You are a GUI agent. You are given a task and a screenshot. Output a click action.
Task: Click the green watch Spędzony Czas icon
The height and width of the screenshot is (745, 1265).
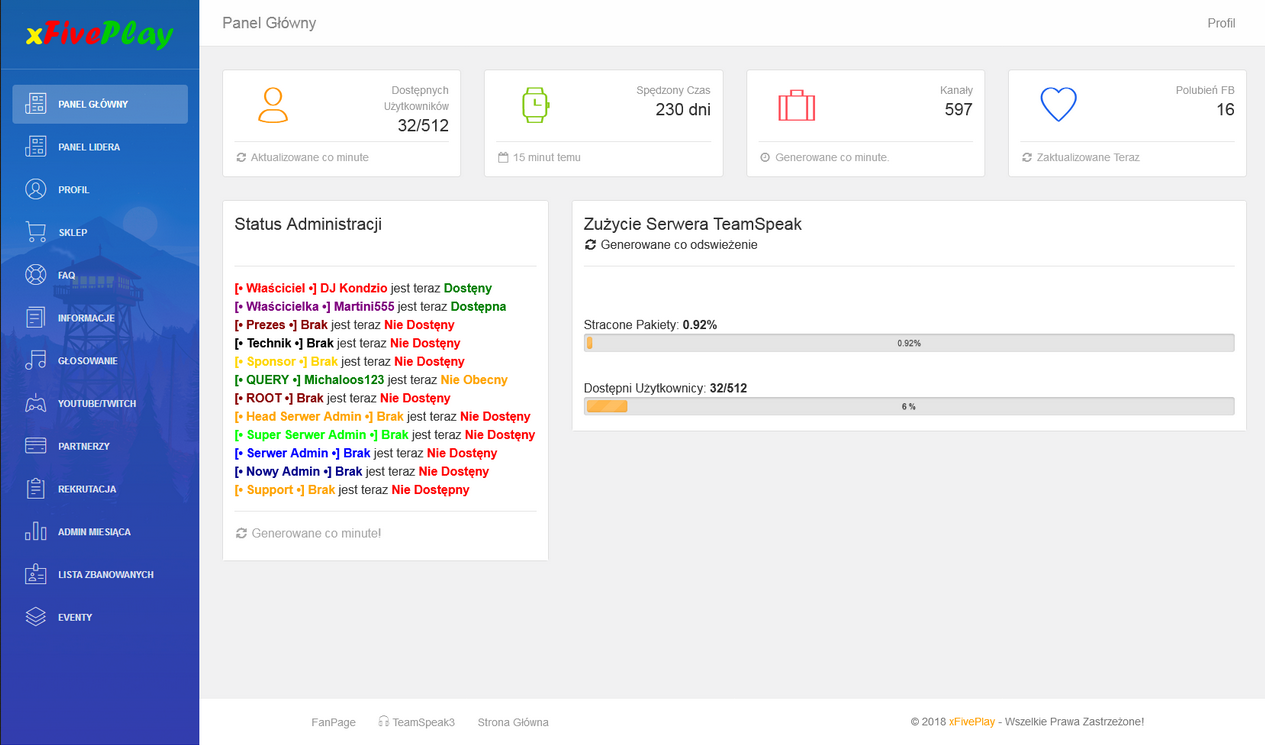535,105
